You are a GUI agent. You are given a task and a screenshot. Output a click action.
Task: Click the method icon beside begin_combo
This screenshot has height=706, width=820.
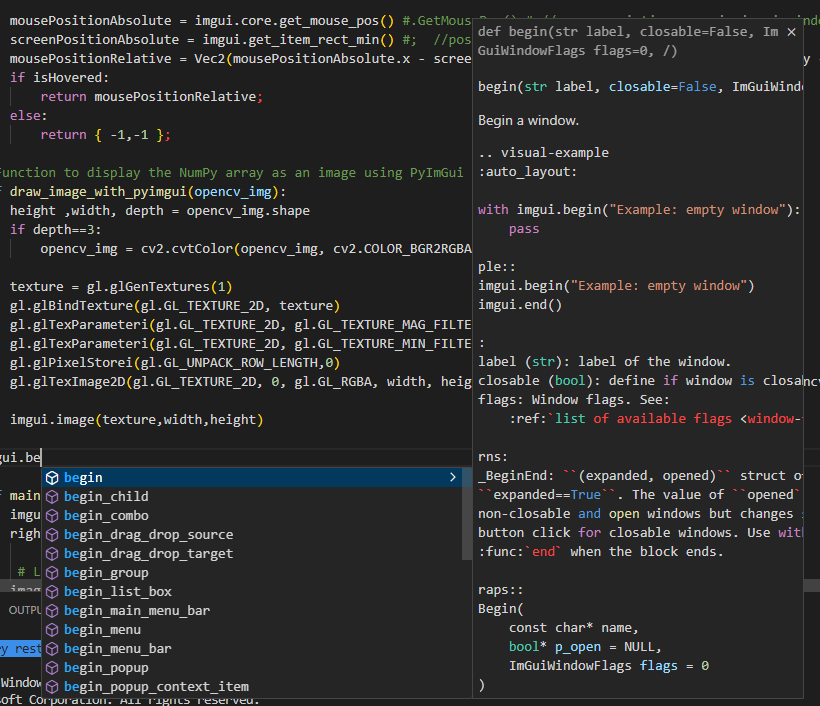coord(52,516)
